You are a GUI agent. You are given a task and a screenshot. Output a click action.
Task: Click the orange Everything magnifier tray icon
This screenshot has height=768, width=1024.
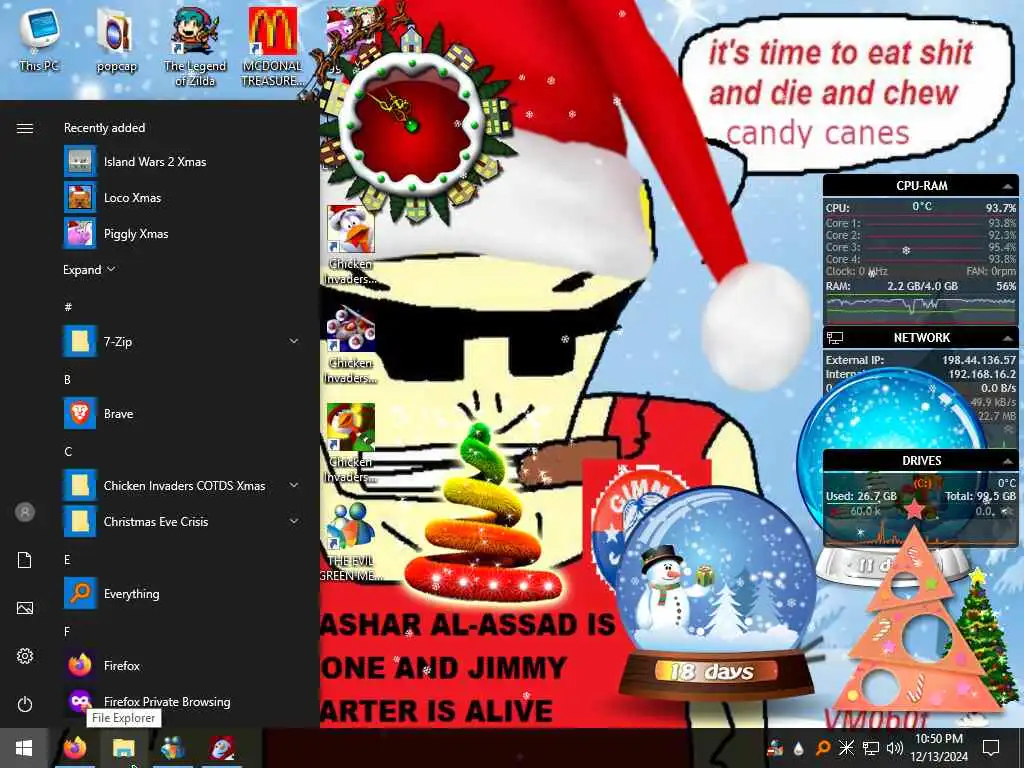(823, 748)
